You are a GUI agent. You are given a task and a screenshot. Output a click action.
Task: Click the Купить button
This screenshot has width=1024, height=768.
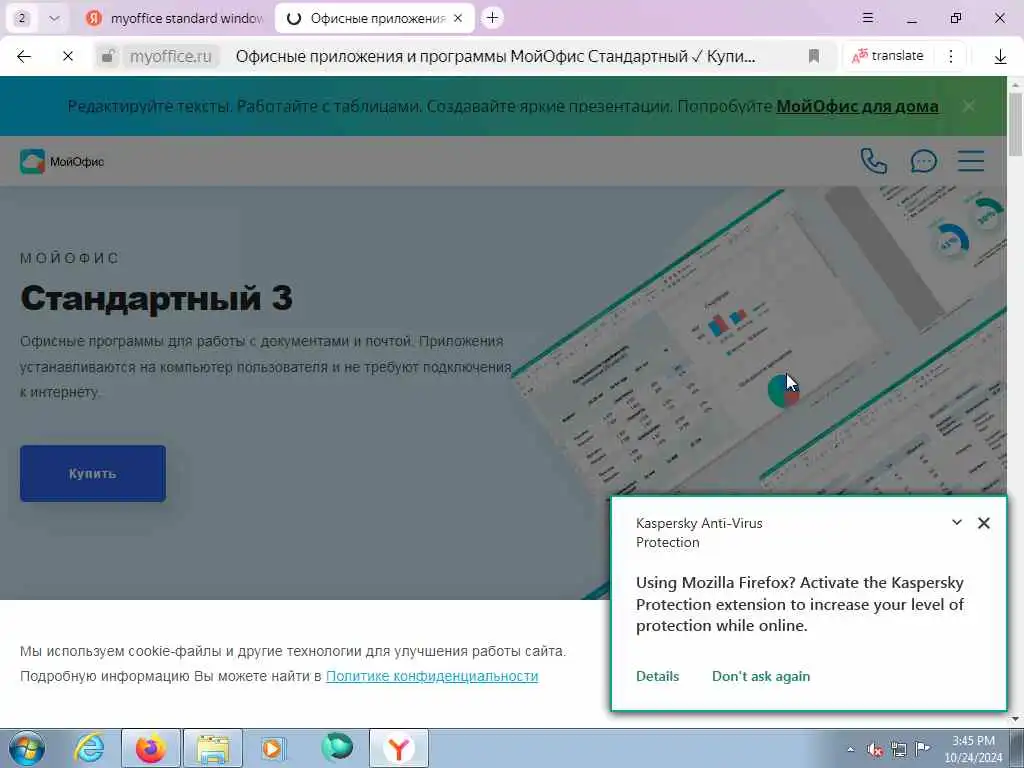click(x=93, y=473)
